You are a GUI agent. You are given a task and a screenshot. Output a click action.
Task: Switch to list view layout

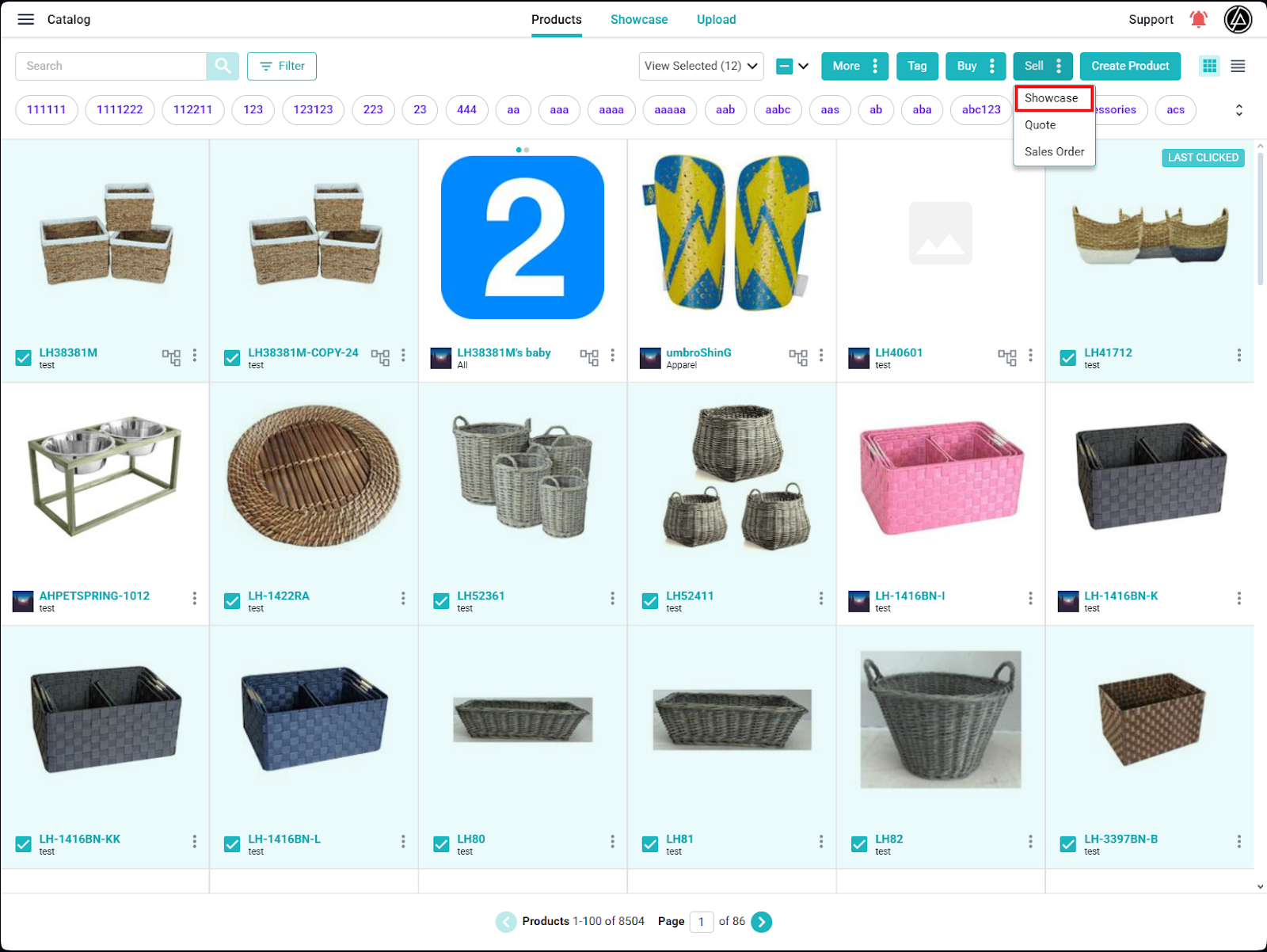(1238, 66)
